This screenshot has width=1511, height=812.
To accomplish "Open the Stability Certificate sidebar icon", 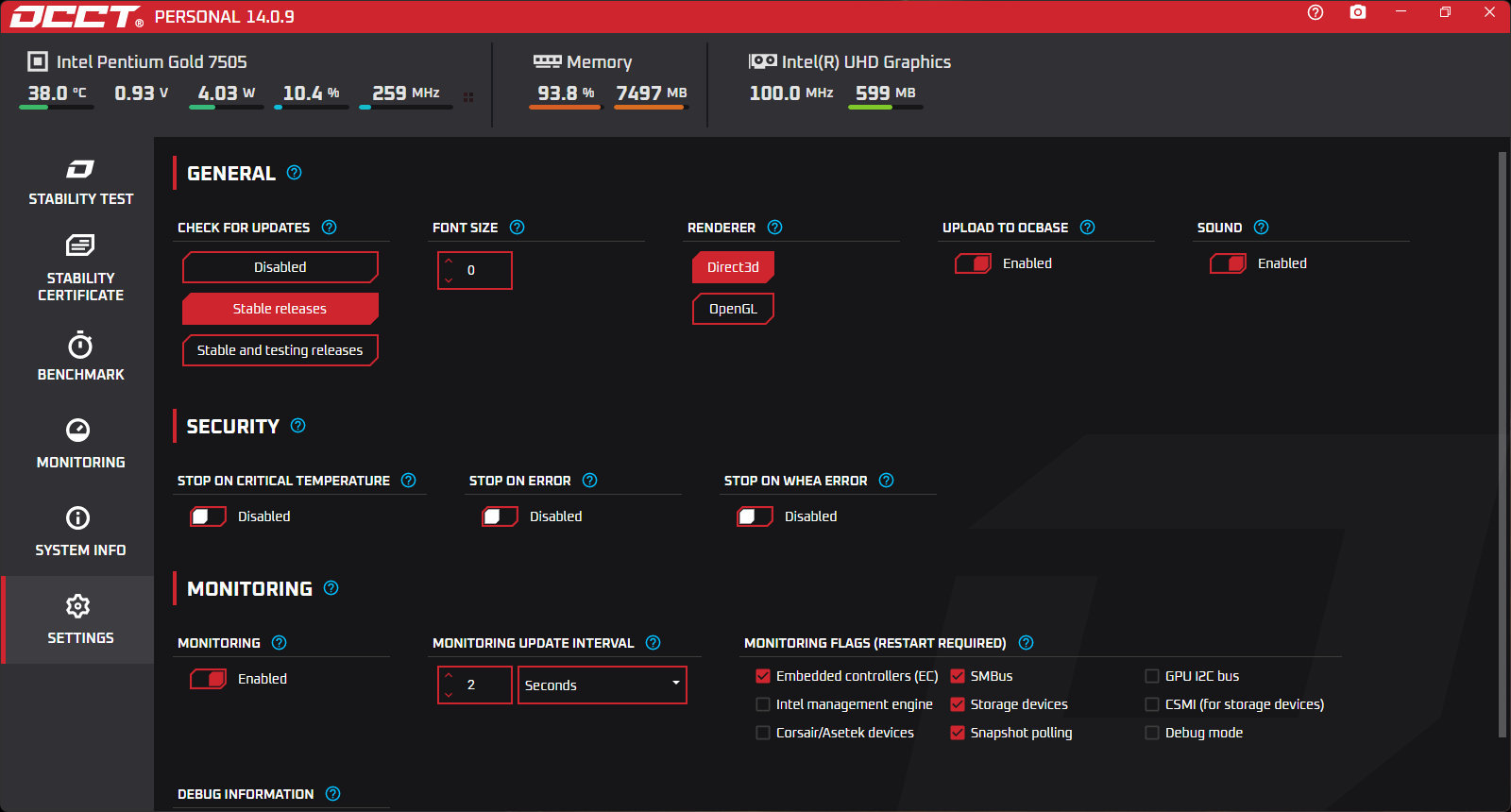I will pyautogui.click(x=80, y=245).
